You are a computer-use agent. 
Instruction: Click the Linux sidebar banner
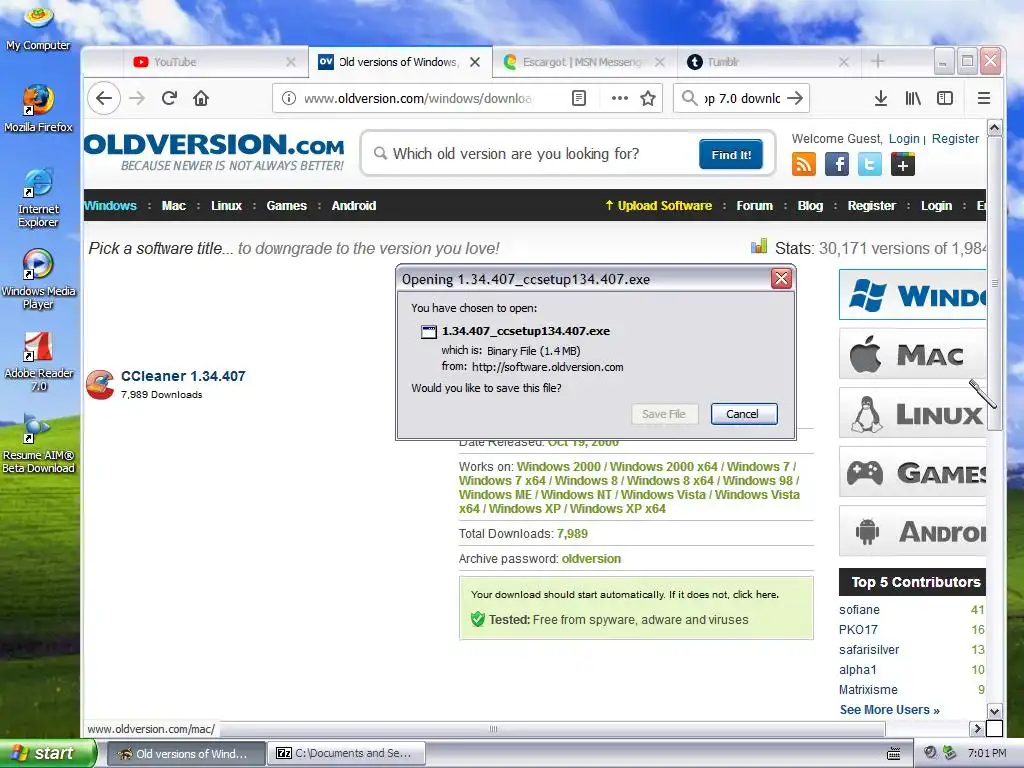pyautogui.click(x=912, y=413)
